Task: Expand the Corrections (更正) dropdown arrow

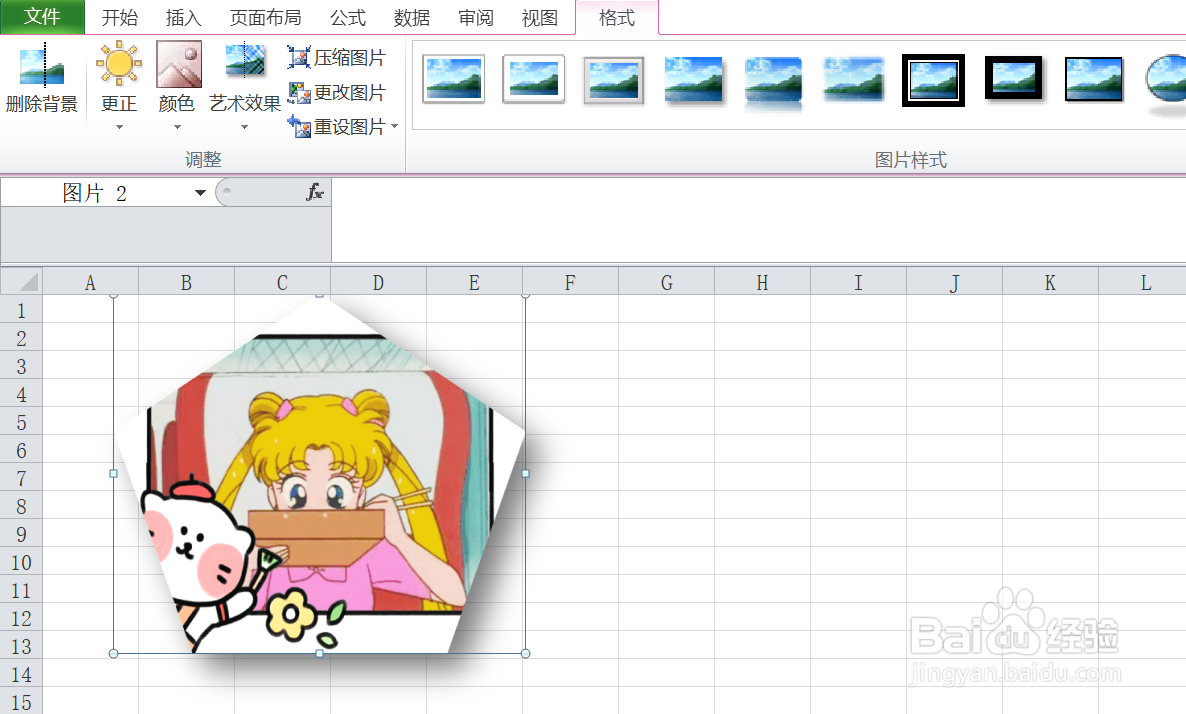Action: click(x=120, y=127)
